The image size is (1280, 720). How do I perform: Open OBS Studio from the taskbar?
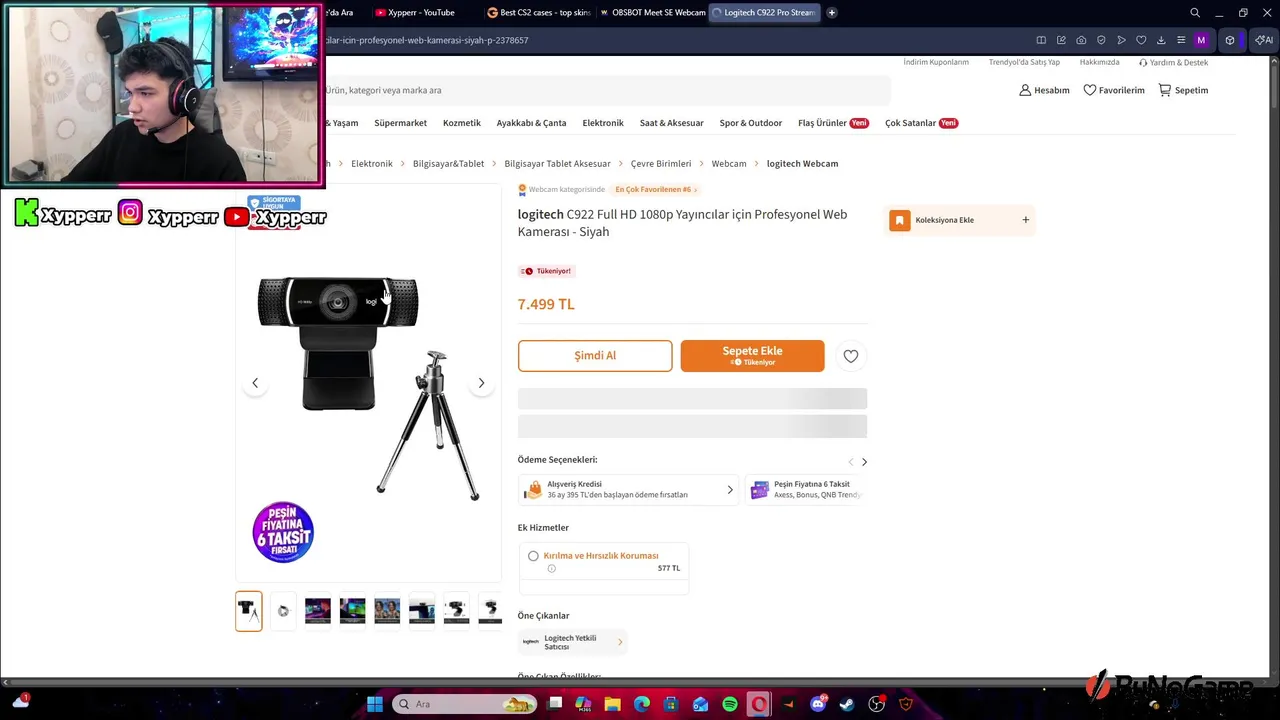pos(877,704)
